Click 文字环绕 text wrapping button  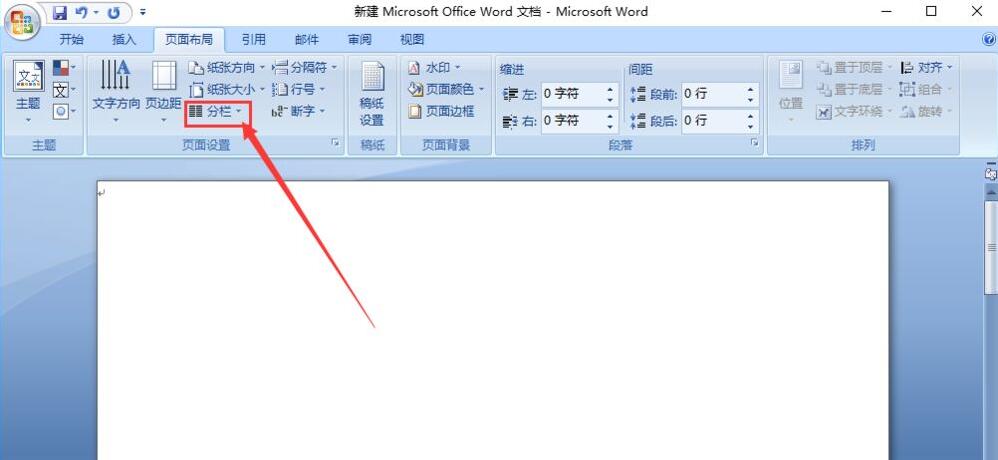[x=855, y=112]
